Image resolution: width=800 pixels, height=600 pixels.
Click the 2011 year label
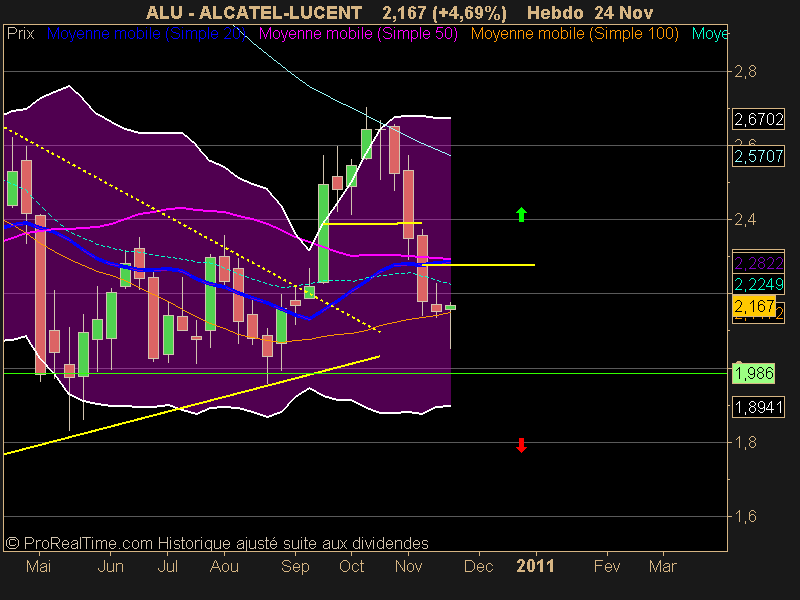535,566
